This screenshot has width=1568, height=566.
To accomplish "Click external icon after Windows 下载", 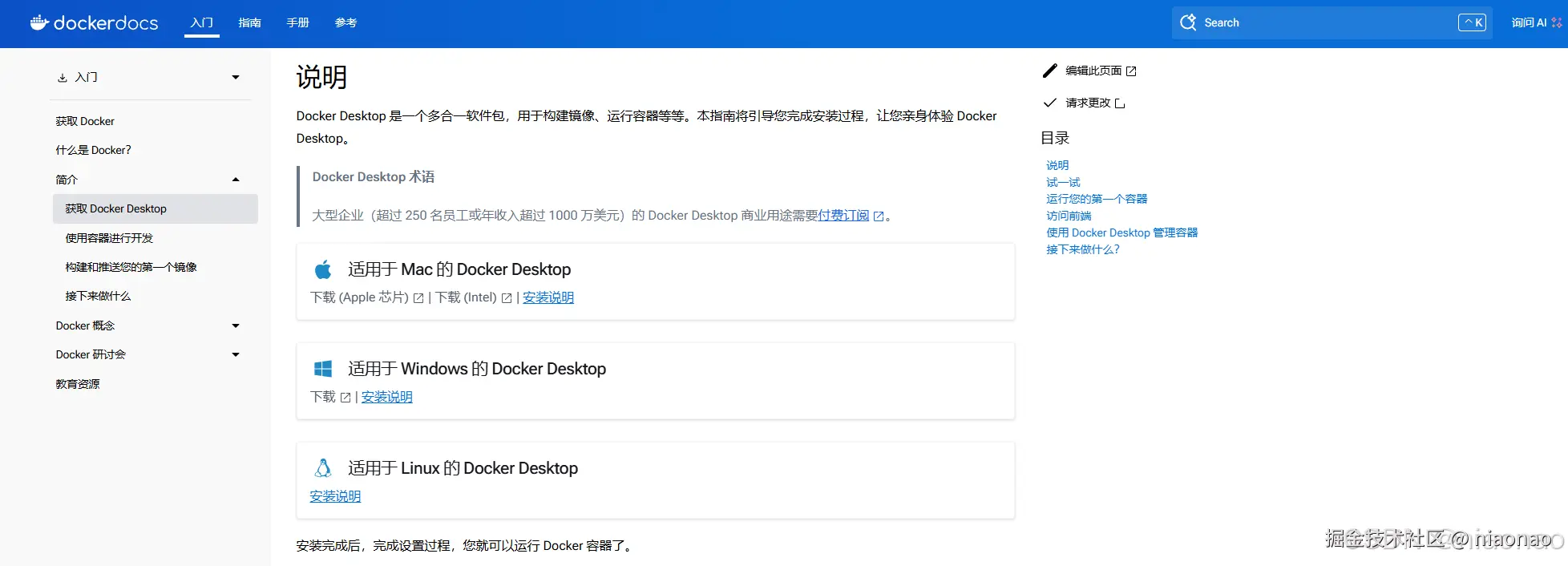I will [346, 398].
